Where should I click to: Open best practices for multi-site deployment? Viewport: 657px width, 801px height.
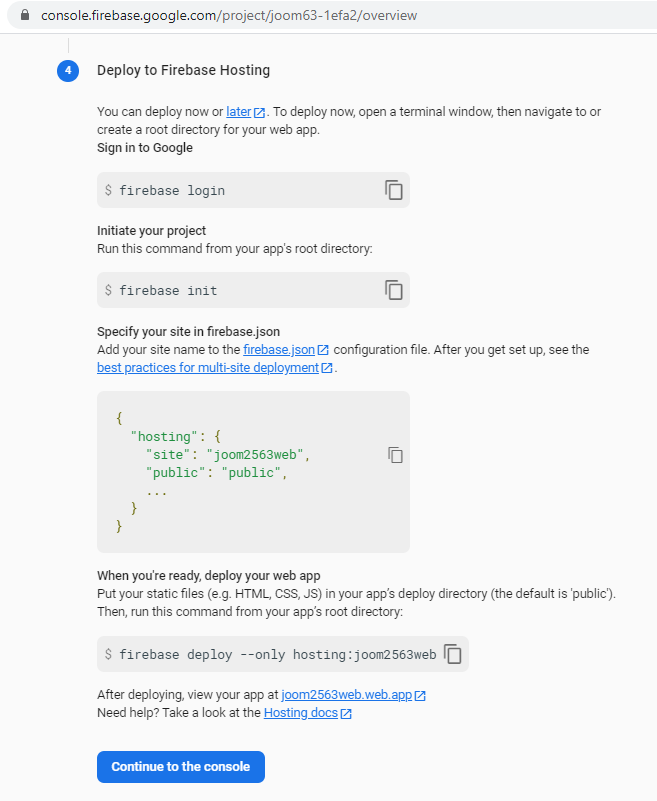pos(207,367)
